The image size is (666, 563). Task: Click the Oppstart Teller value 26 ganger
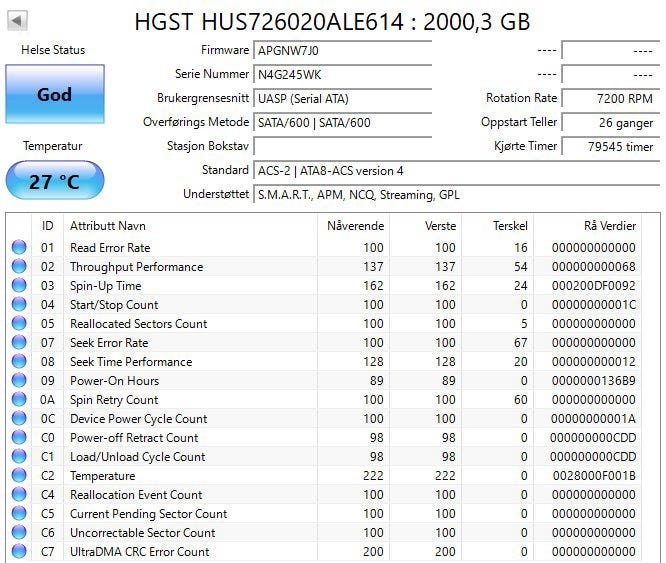click(611, 122)
